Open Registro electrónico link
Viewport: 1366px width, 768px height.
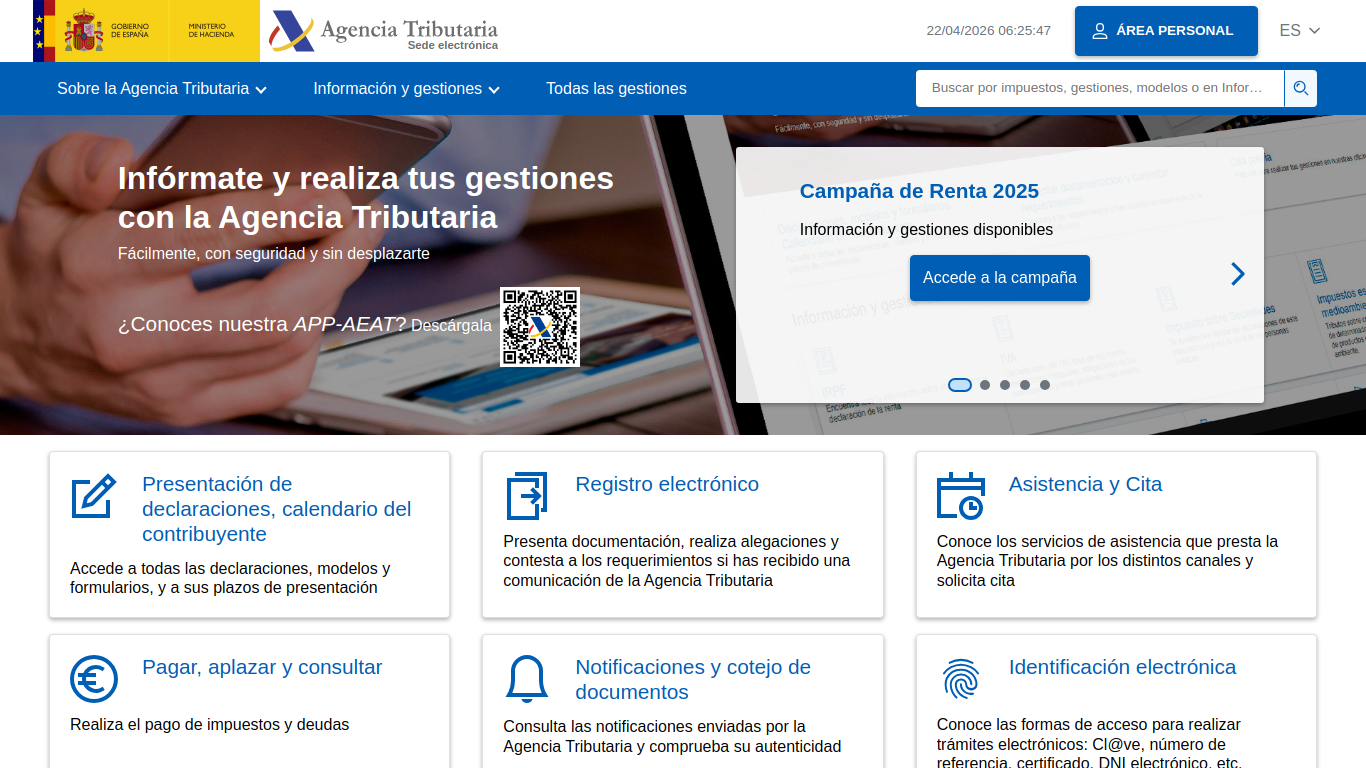coord(667,484)
